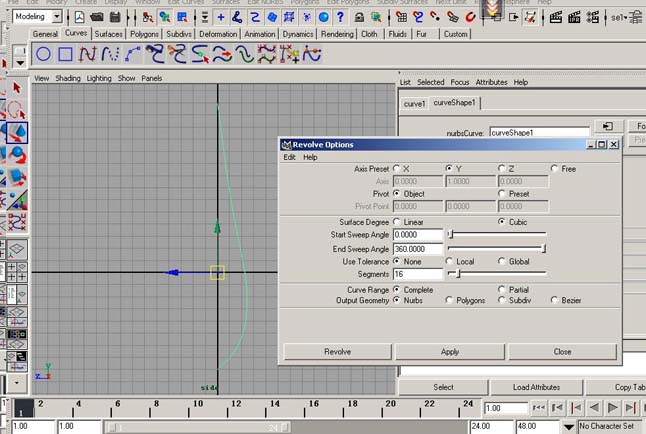Screen dimensions: 646x434
Task: Expand the toolbox layout options arrow
Action: tap(16, 383)
